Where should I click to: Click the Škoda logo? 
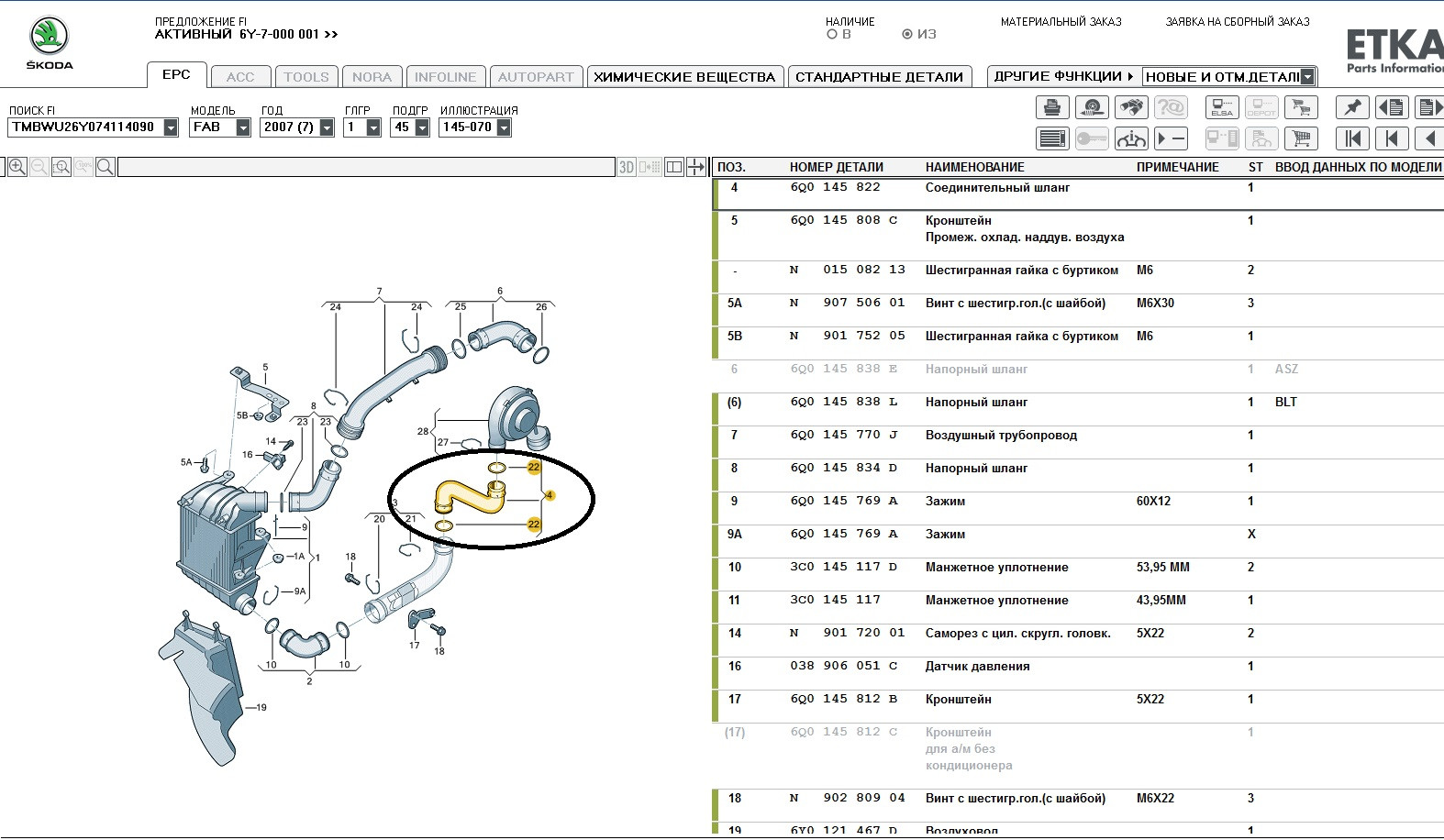(x=50, y=42)
